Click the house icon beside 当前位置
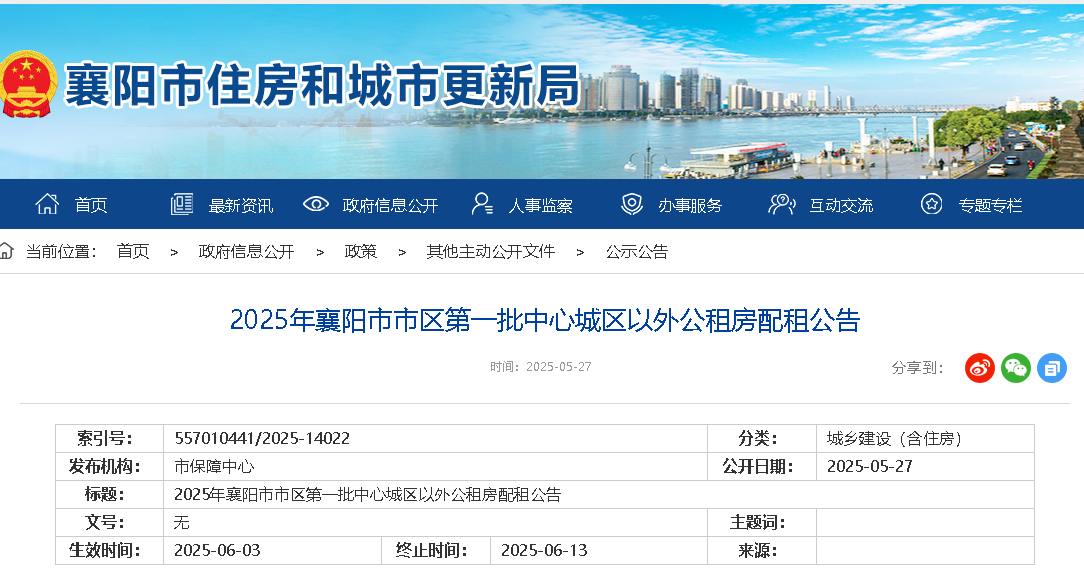Screen dimensions: 1084x582 [7, 251]
